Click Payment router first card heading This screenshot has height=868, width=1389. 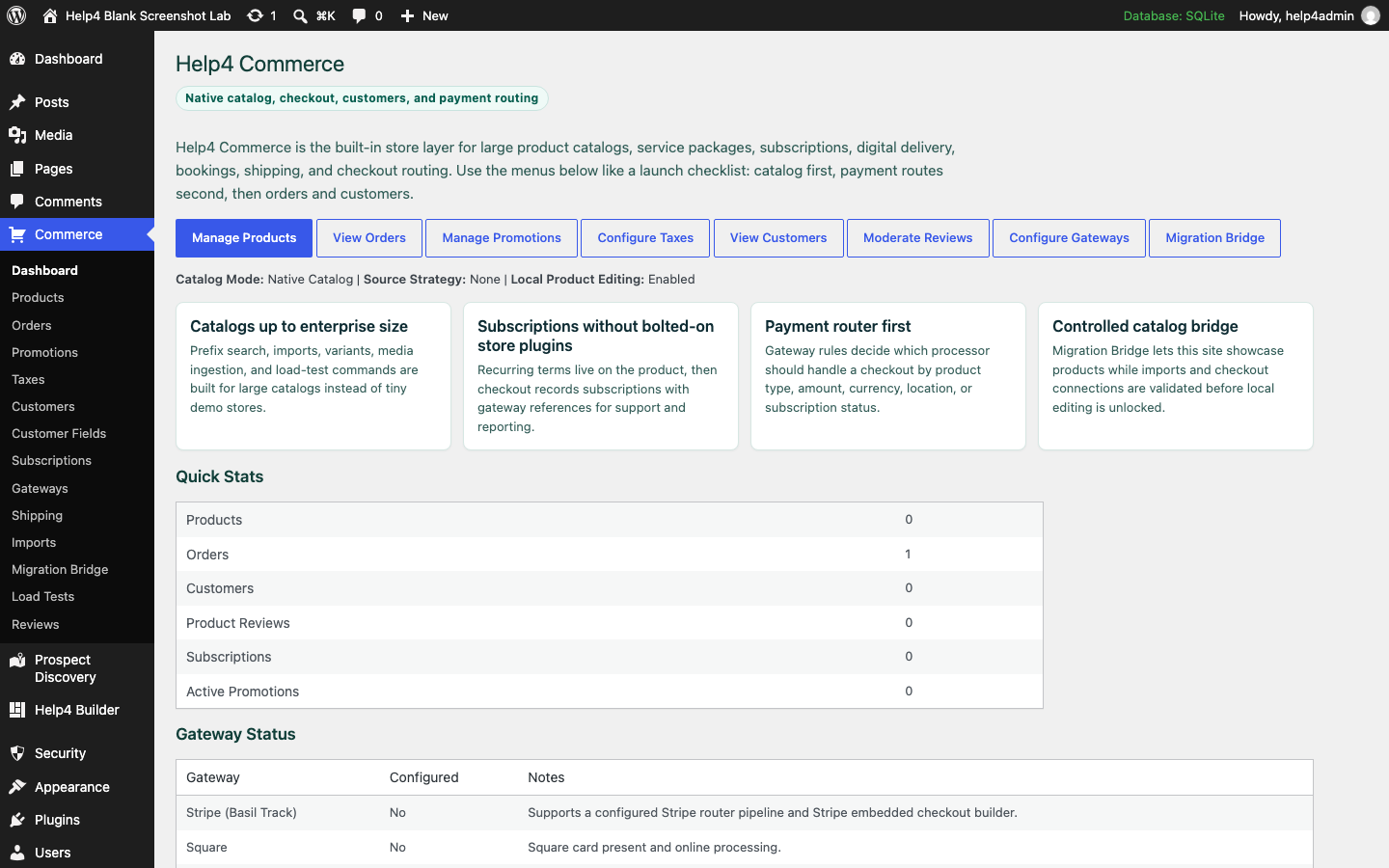pyautogui.click(x=838, y=326)
